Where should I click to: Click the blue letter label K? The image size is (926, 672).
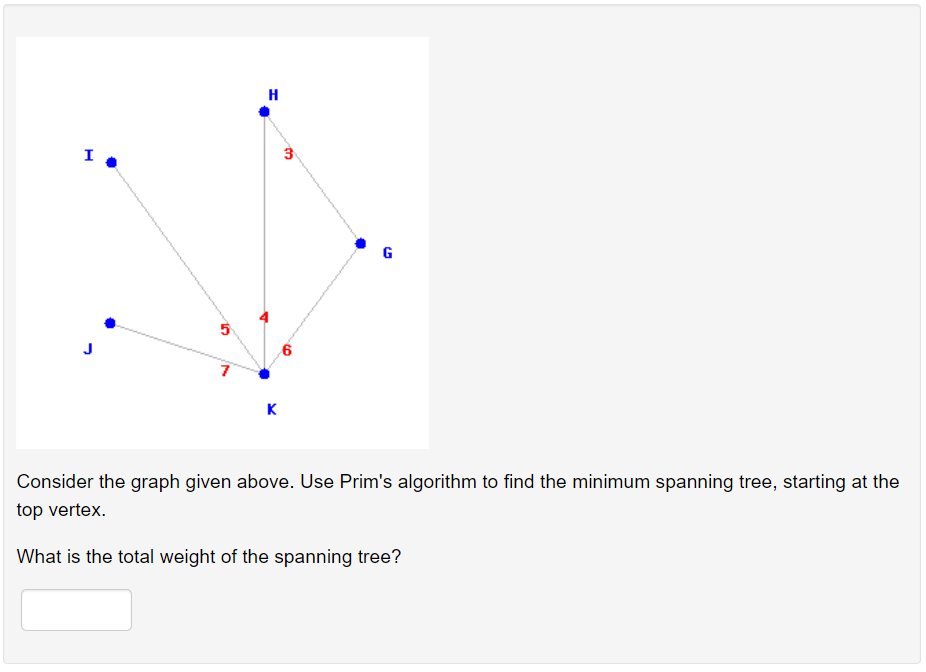270,408
